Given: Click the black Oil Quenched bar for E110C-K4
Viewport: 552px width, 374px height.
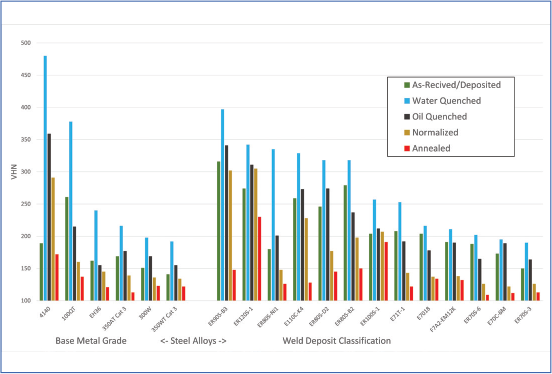Looking at the screenshot, I should (302, 245).
